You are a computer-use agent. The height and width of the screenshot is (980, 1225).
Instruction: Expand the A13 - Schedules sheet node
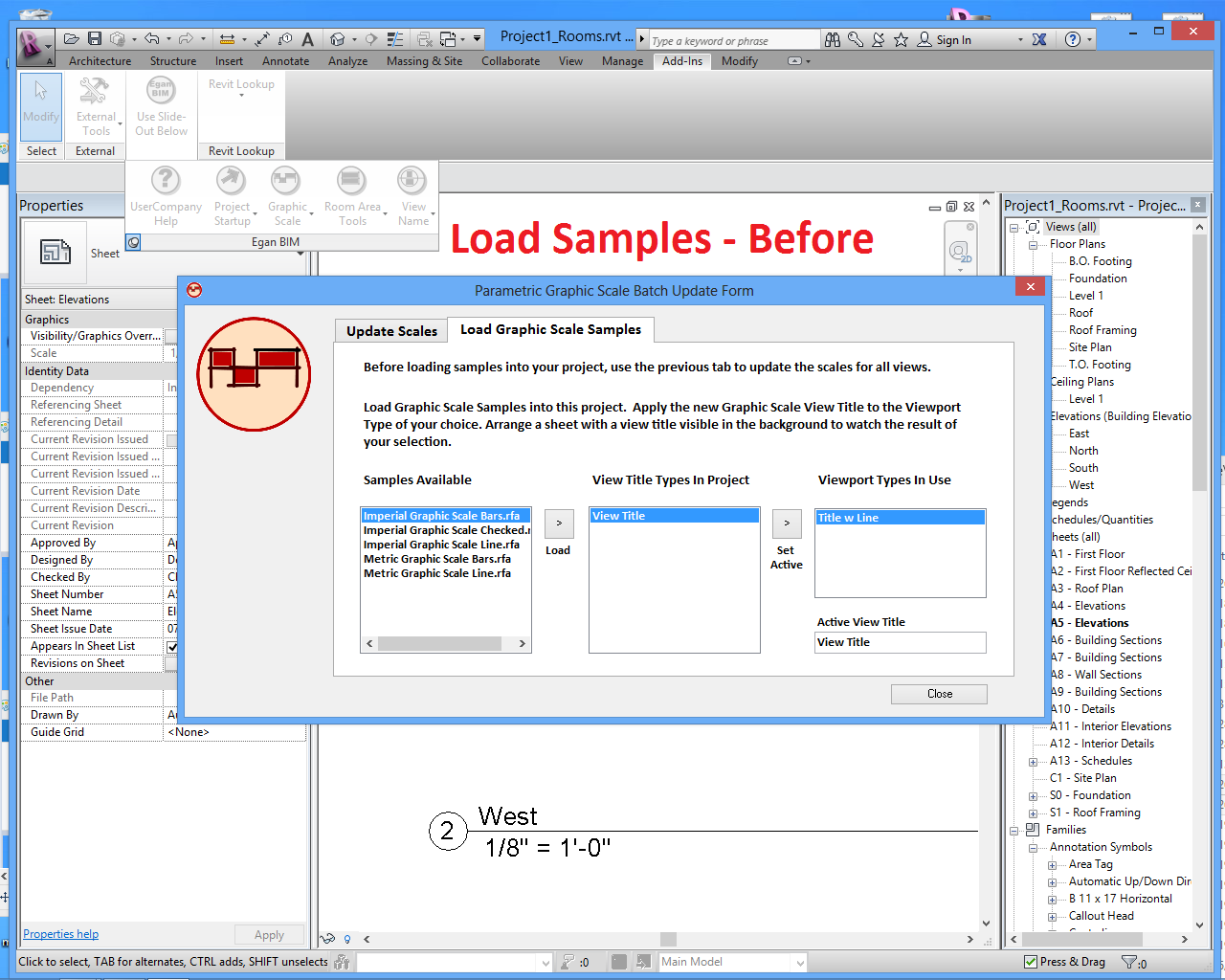pyautogui.click(x=1033, y=762)
